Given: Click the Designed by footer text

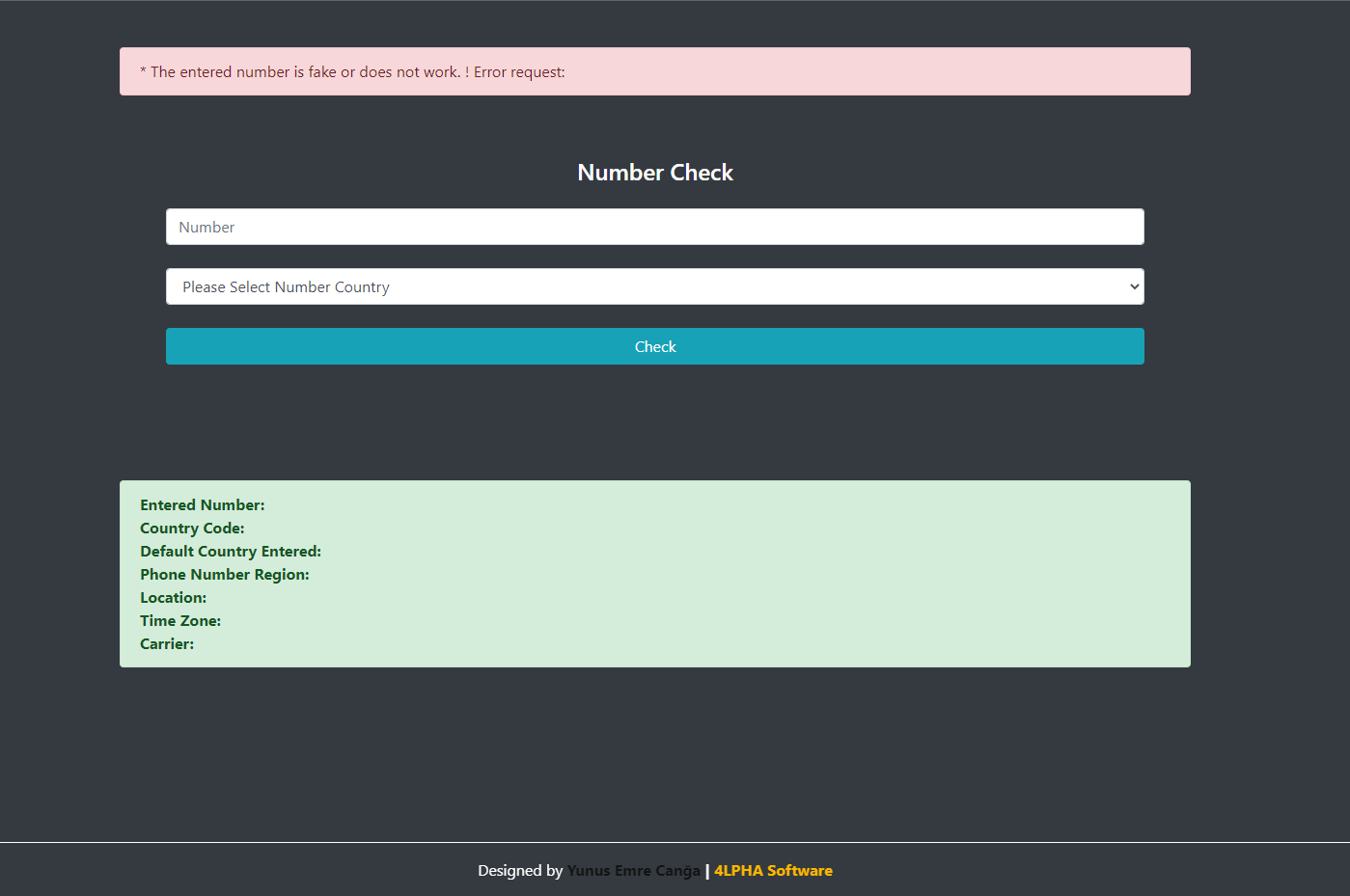Looking at the screenshot, I should pos(520,870).
